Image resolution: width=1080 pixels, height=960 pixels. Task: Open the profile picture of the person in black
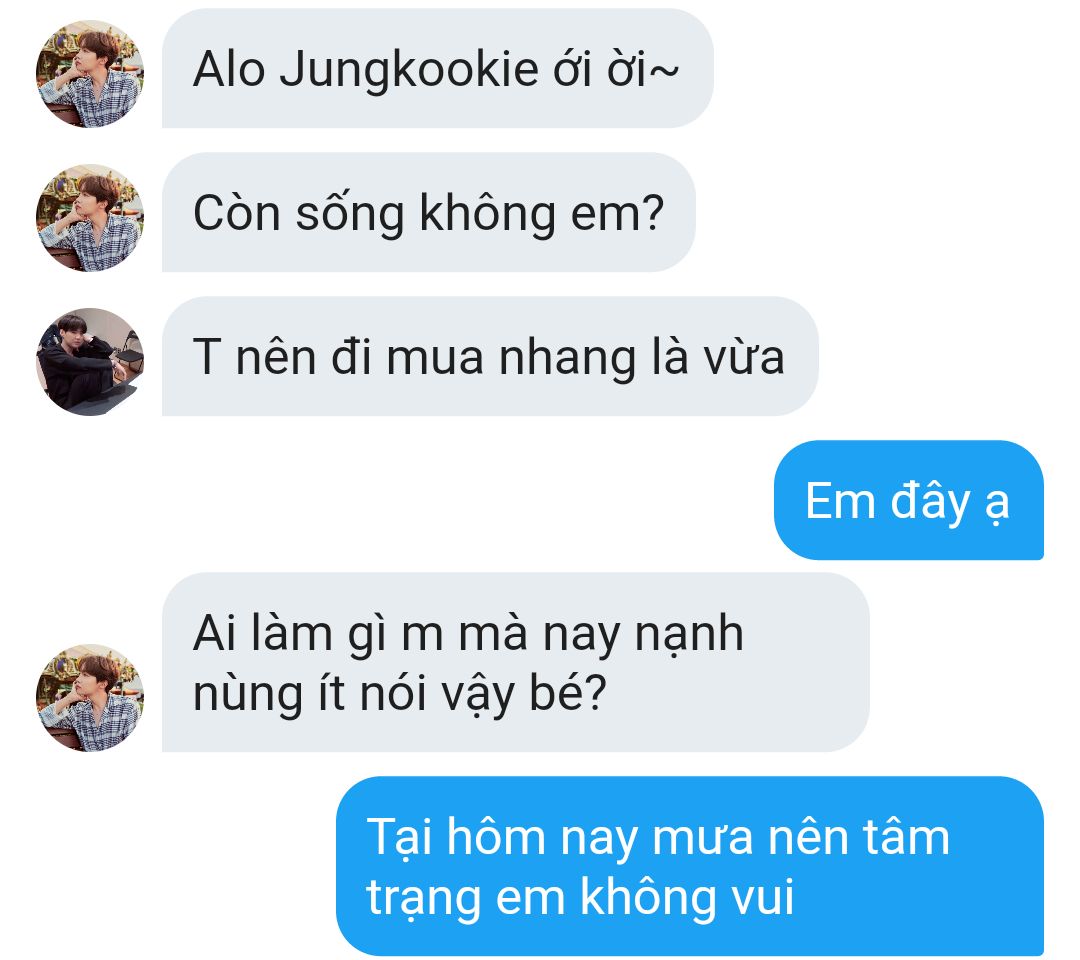click(x=90, y=362)
